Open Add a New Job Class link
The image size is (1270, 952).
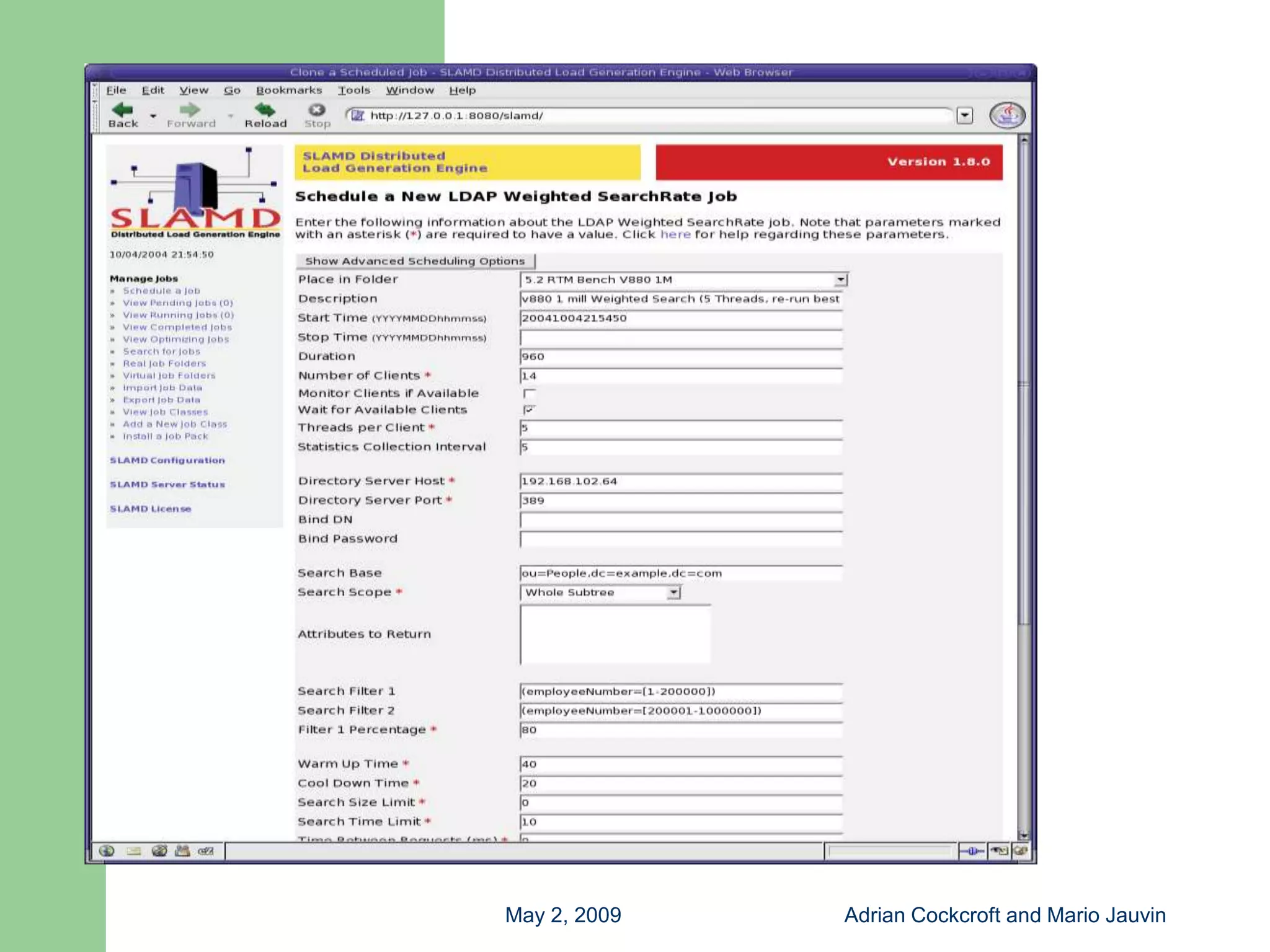(x=175, y=424)
